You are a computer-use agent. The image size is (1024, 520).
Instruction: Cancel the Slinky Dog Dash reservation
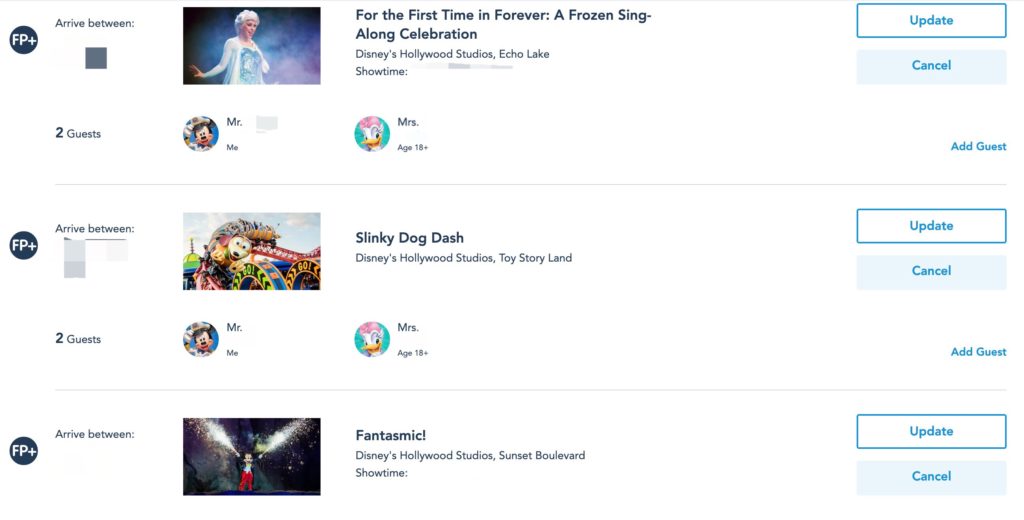[931, 271]
